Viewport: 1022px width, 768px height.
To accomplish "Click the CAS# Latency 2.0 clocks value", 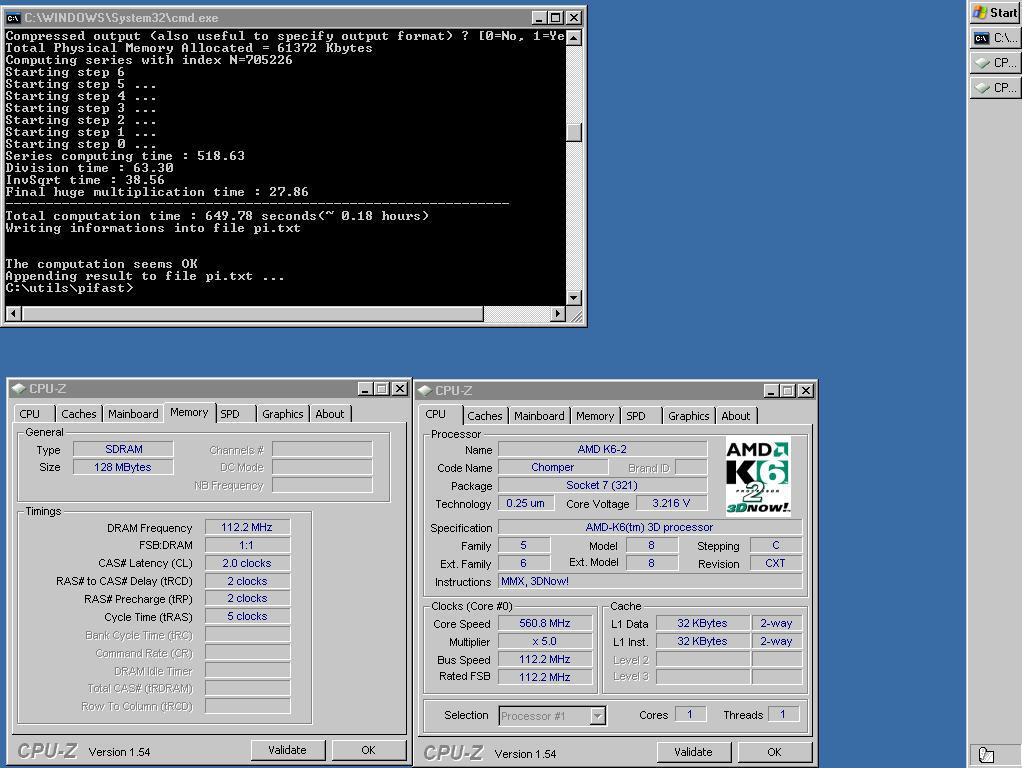I will (x=247, y=563).
